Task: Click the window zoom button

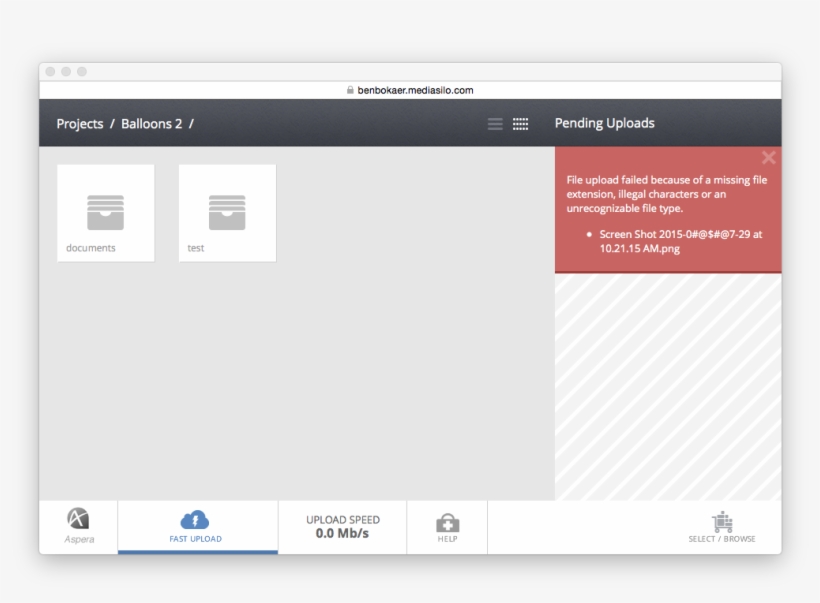Action: pos(82,72)
